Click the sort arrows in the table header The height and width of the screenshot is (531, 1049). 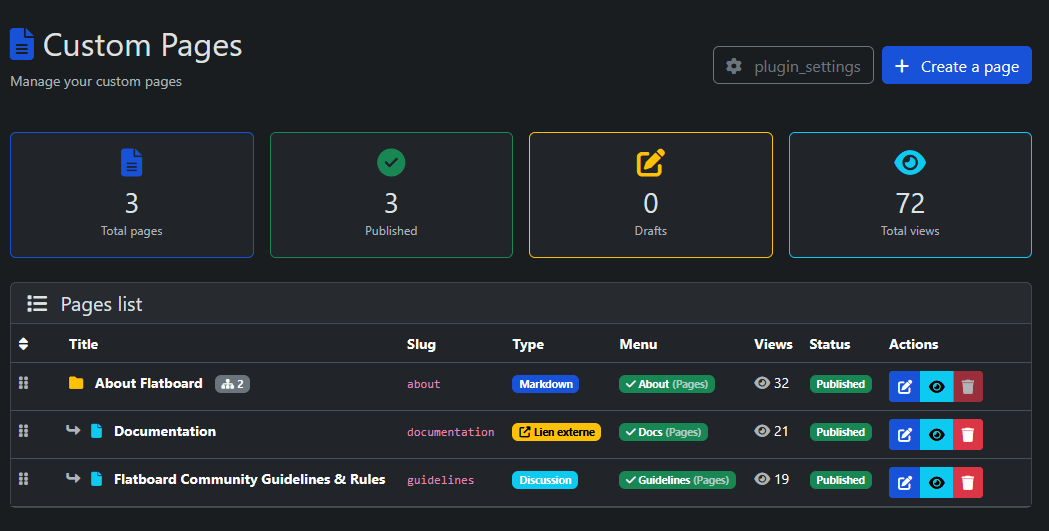coord(24,344)
